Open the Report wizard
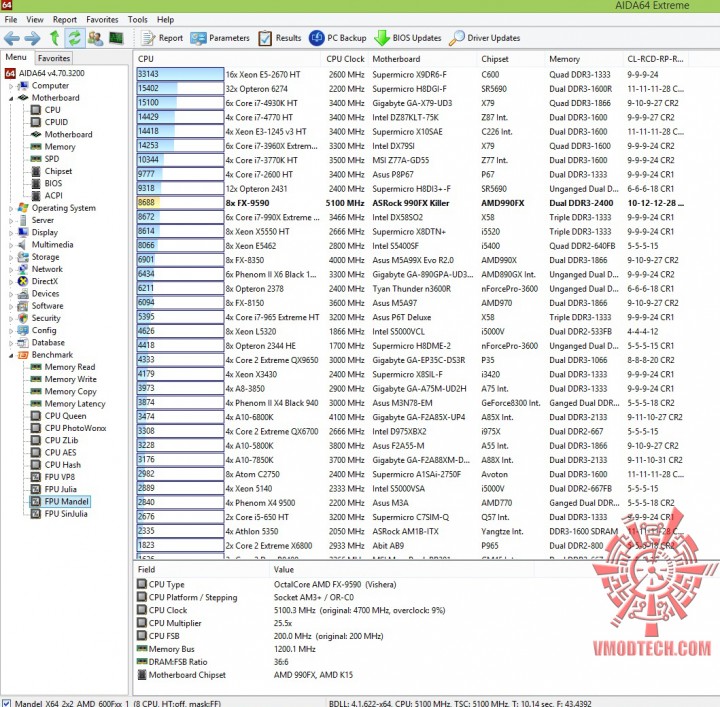 162,38
